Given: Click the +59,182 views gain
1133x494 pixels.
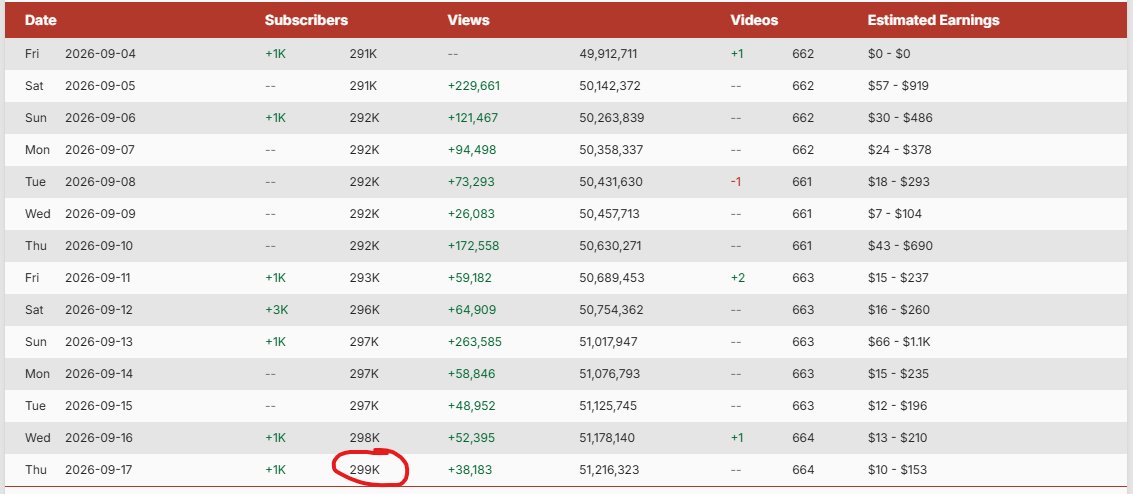Looking at the screenshot, I should point(470,278).
